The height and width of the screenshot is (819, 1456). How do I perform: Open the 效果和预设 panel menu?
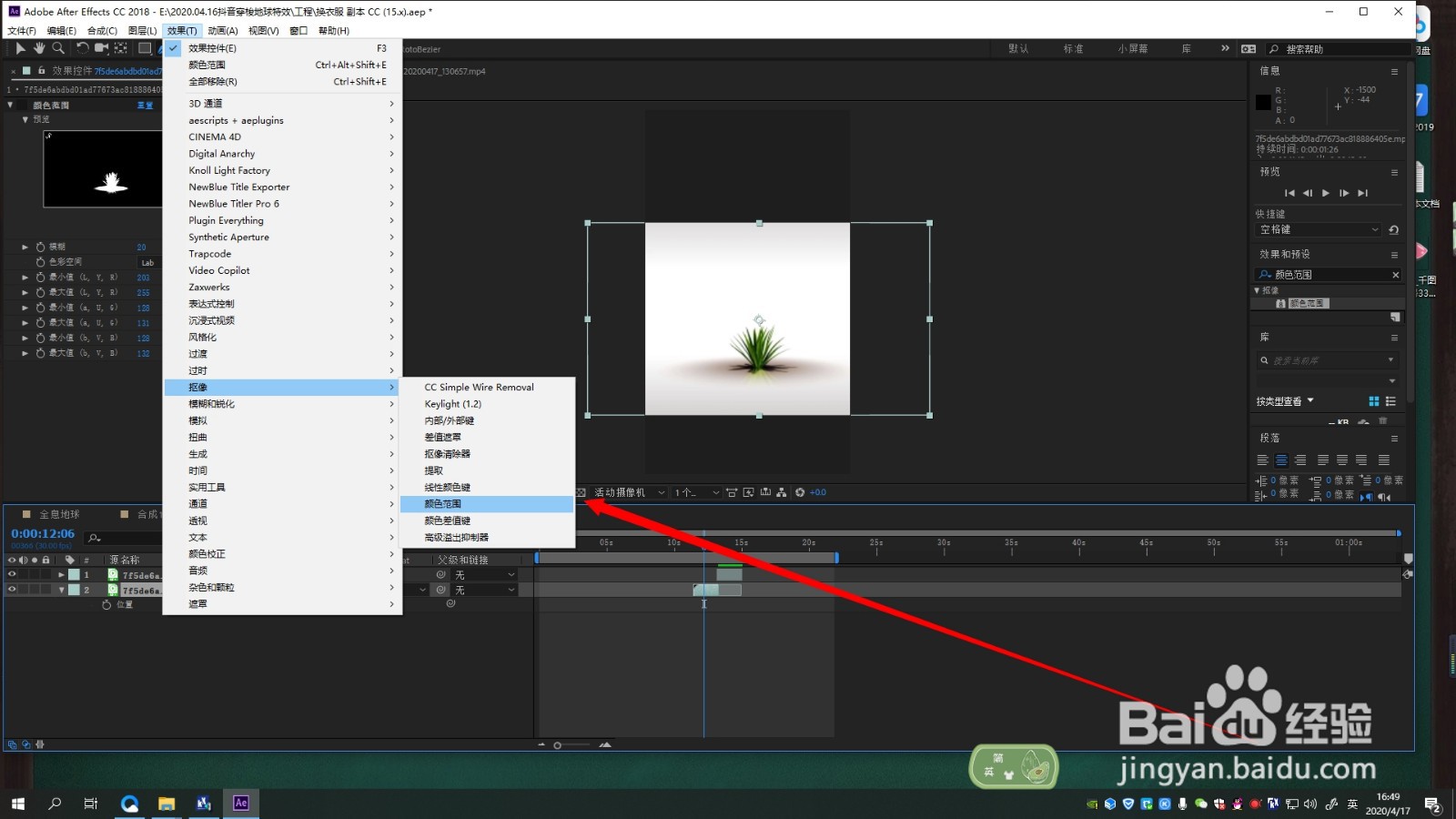click(1394, 255)
